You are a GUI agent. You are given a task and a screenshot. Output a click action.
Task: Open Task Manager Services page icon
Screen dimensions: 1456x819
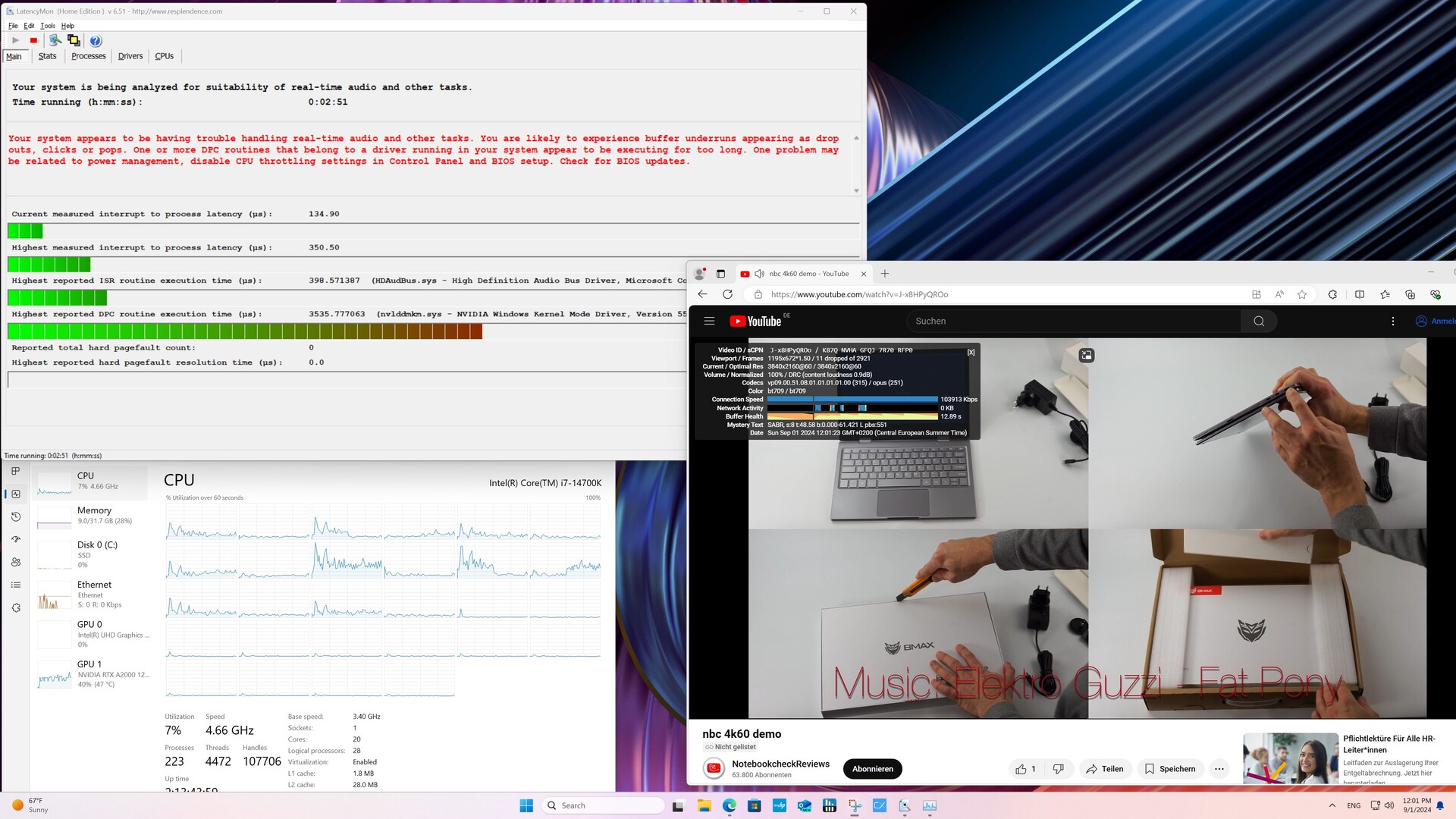(16, 607)
